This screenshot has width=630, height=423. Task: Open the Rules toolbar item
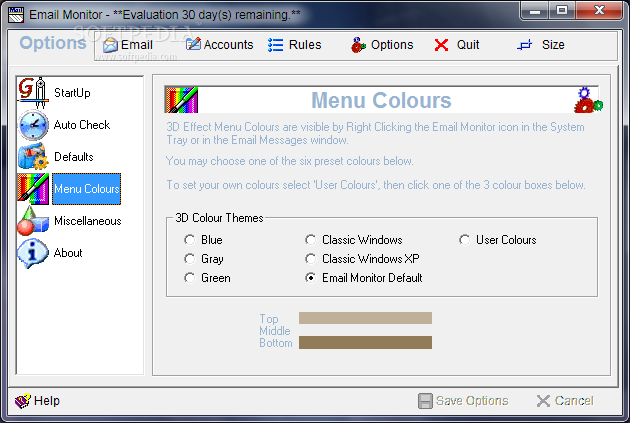305,45
